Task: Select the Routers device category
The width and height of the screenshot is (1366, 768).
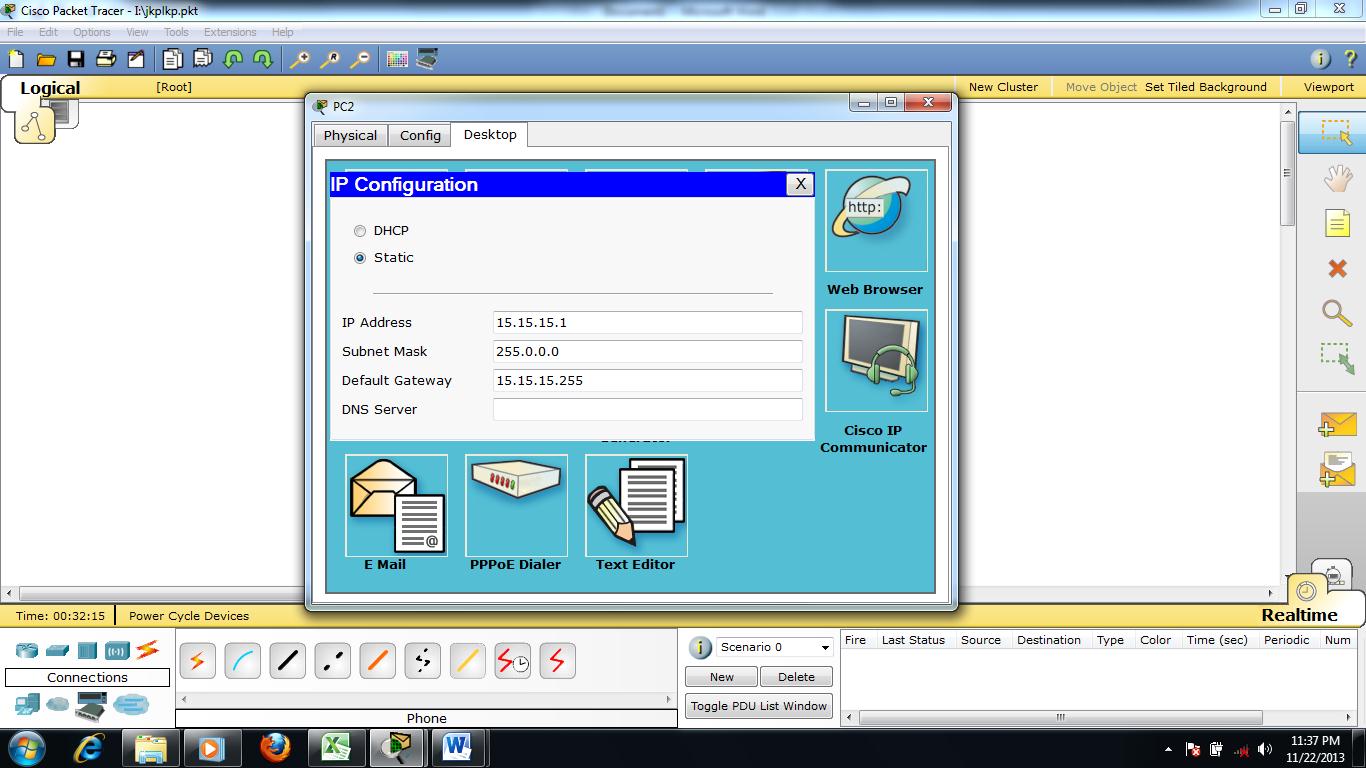Action: tap(27, 650)
